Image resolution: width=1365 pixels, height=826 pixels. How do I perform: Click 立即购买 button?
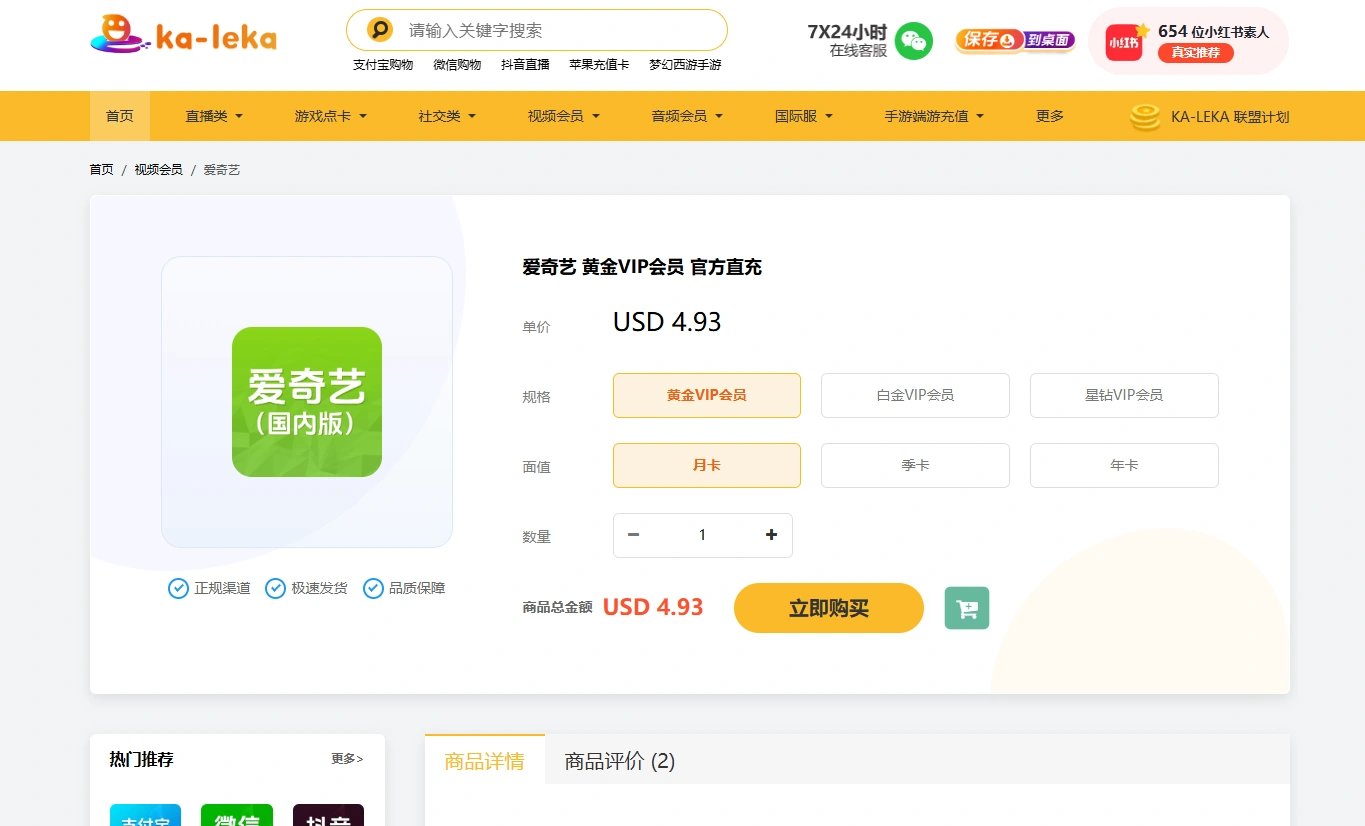pyautogui.click(x=829, y=608)
